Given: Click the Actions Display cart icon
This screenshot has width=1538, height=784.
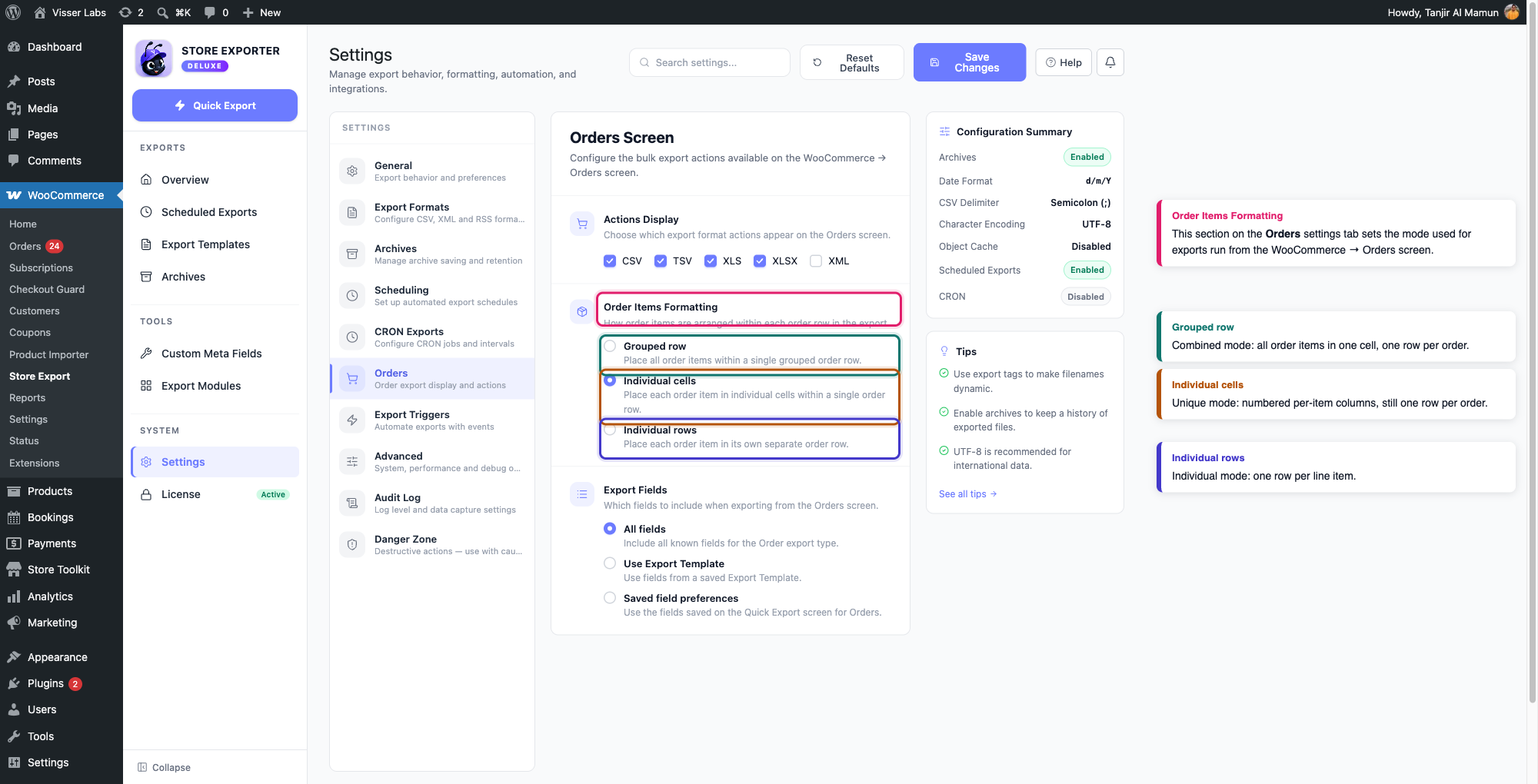Looking at the screenshot, I should click(x=582, y=224).
